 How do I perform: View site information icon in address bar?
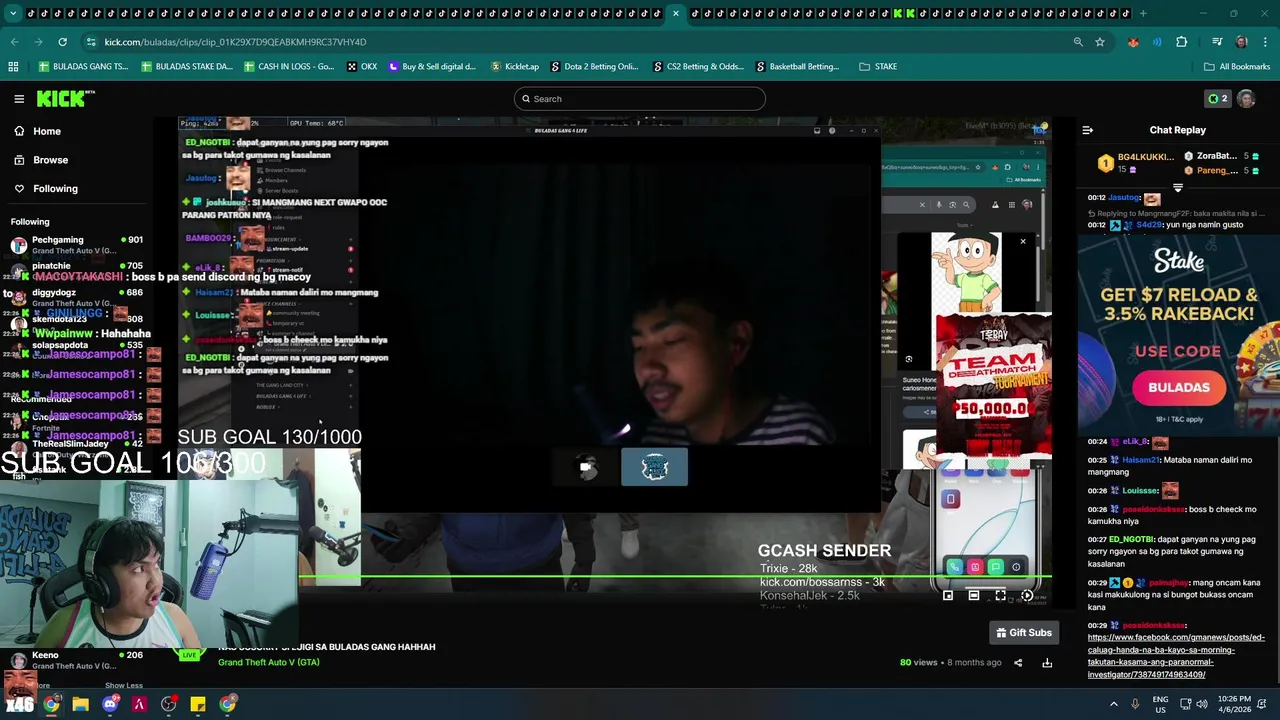click(91, 42)
